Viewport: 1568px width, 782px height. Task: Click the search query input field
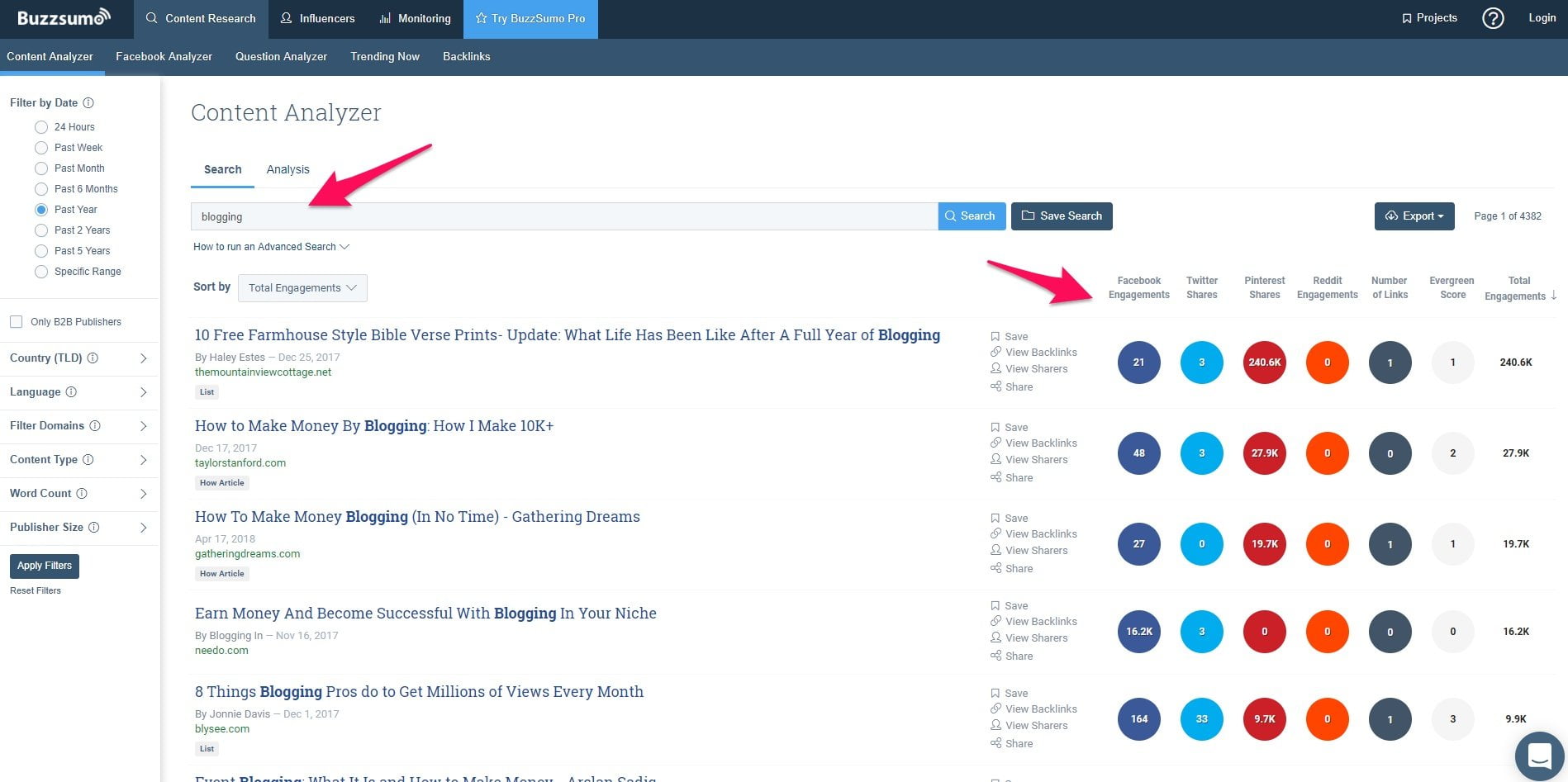[x=564, y=216]
